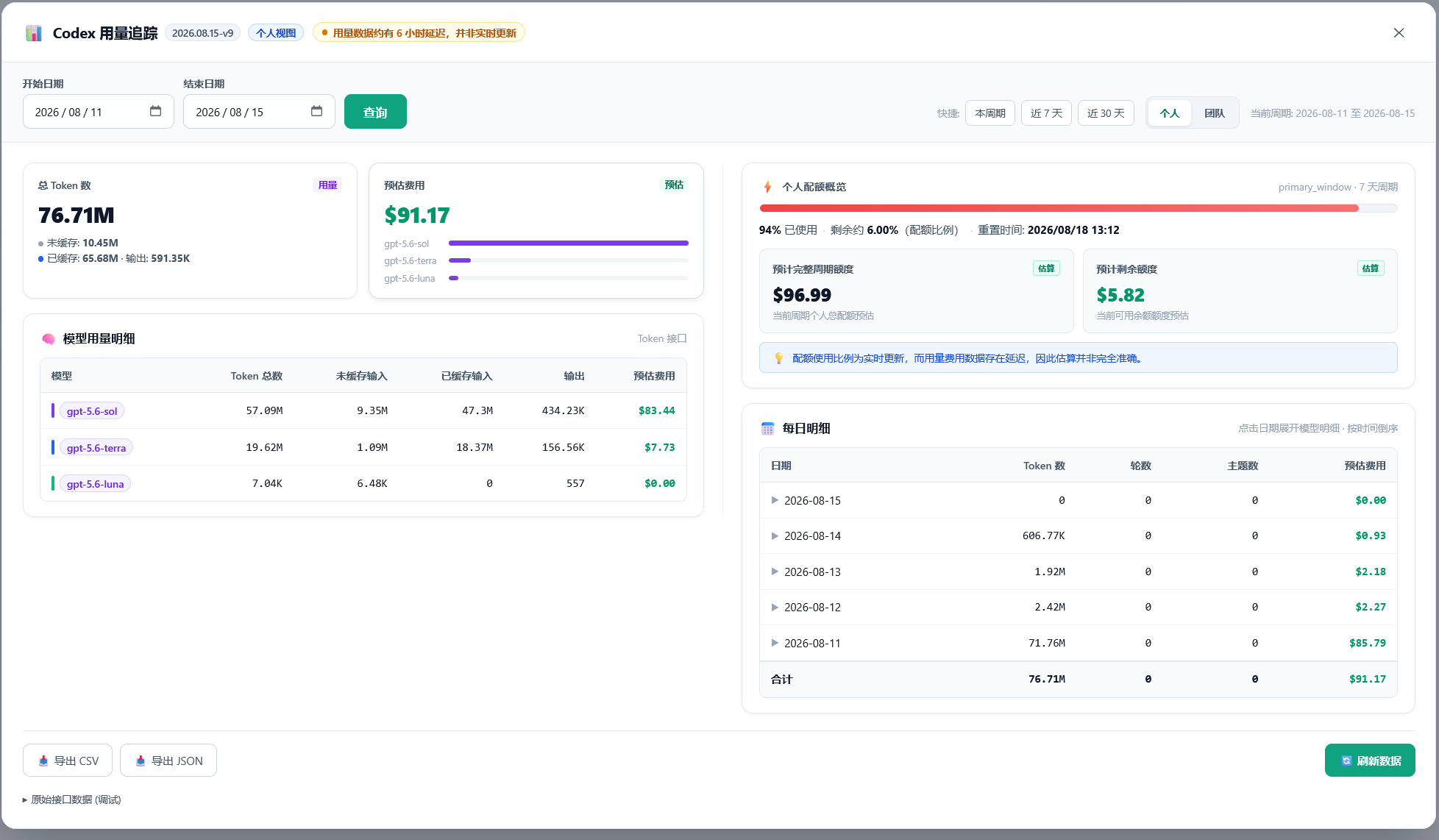Close the usage tracker dialog with X
The width and height of the screenshot is (1439, 840).
[x=1399, y=33]
